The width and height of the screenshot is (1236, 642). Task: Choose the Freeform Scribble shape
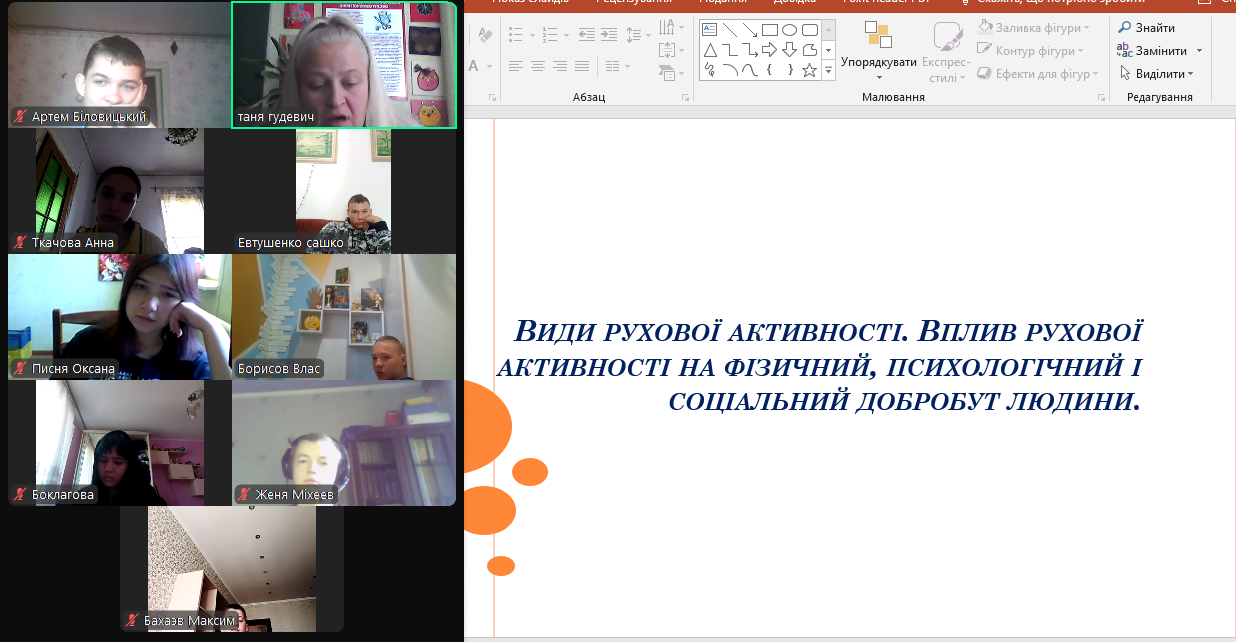(x=710, y=69)
